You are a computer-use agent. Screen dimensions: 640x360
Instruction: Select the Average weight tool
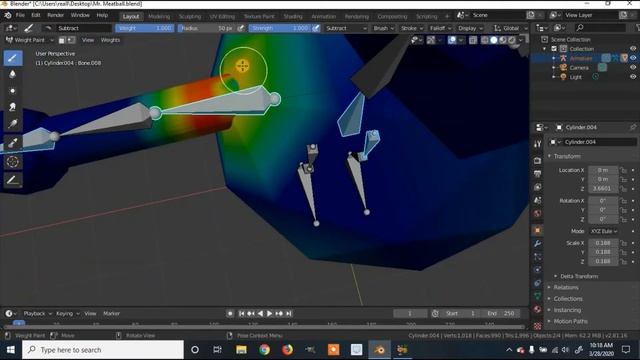click(x=13, y=91)
